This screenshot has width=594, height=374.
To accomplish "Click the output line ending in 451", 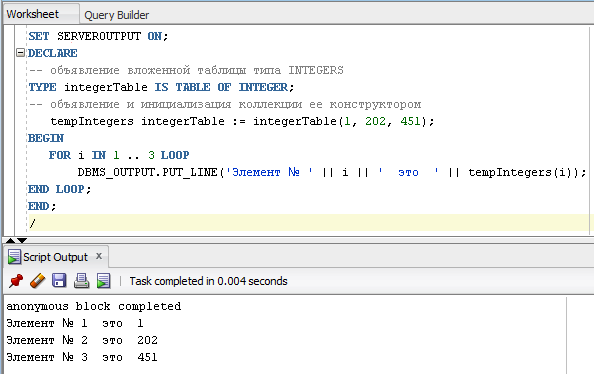I will [x=82, y=357].
